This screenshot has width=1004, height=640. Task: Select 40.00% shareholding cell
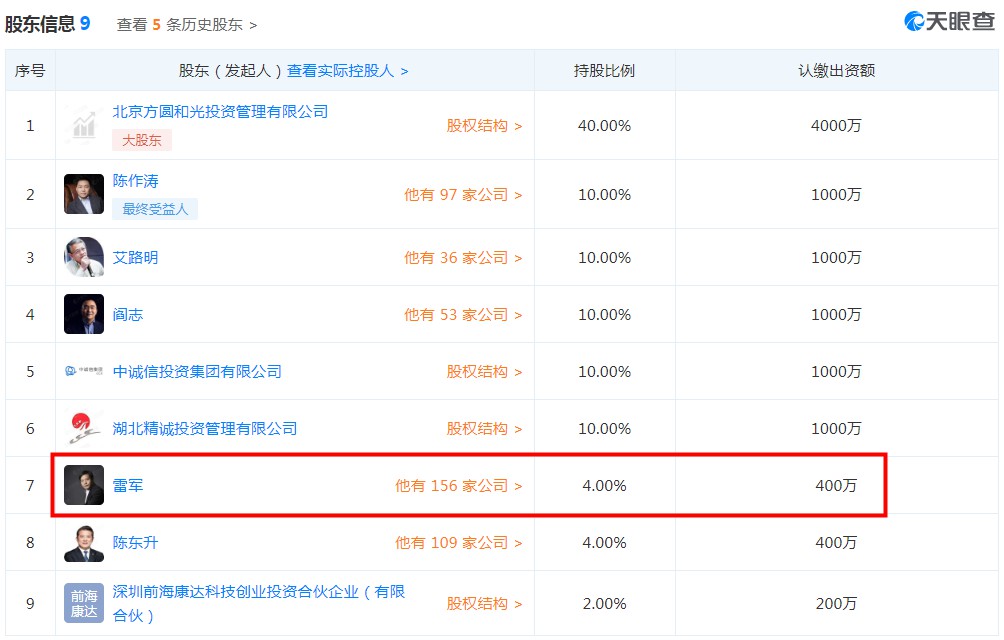(x=604, y=125)
